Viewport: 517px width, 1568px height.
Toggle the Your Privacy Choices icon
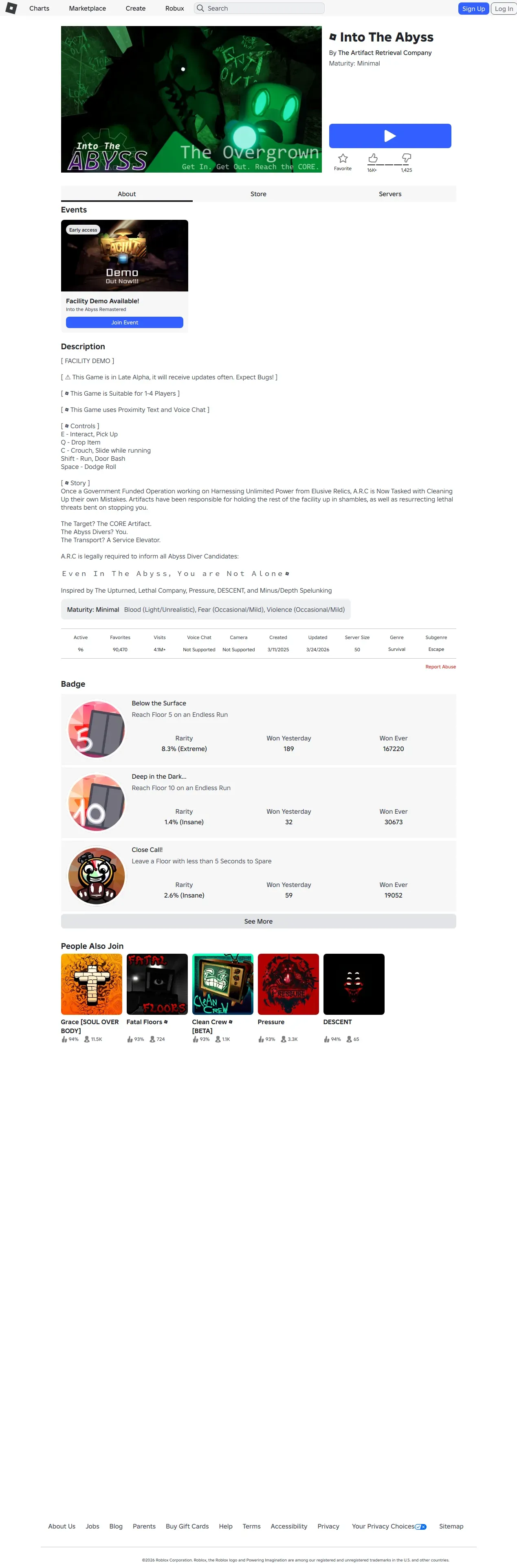click(421, 1526)
